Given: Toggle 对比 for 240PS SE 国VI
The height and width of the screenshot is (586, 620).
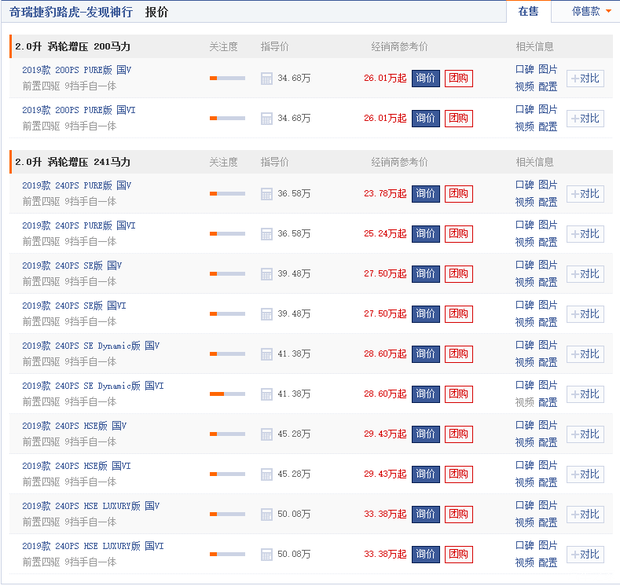Looking at the screenshot, I should 585,314.
